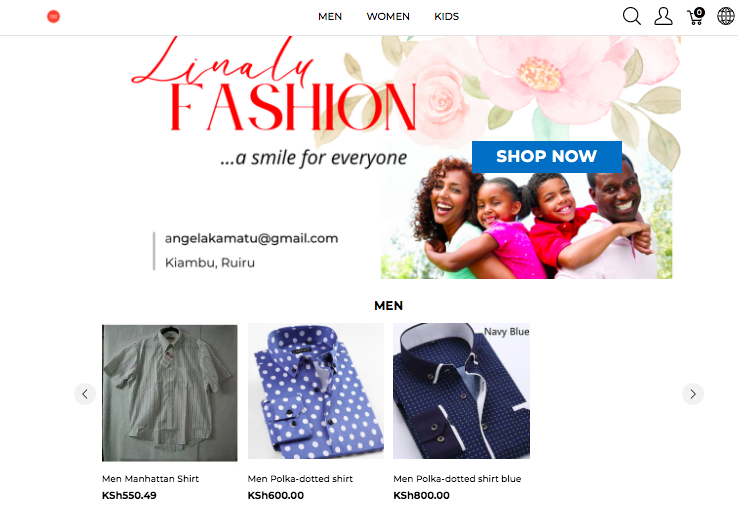
Task: Click the MEN section heading
Action: tap(388, 305)
